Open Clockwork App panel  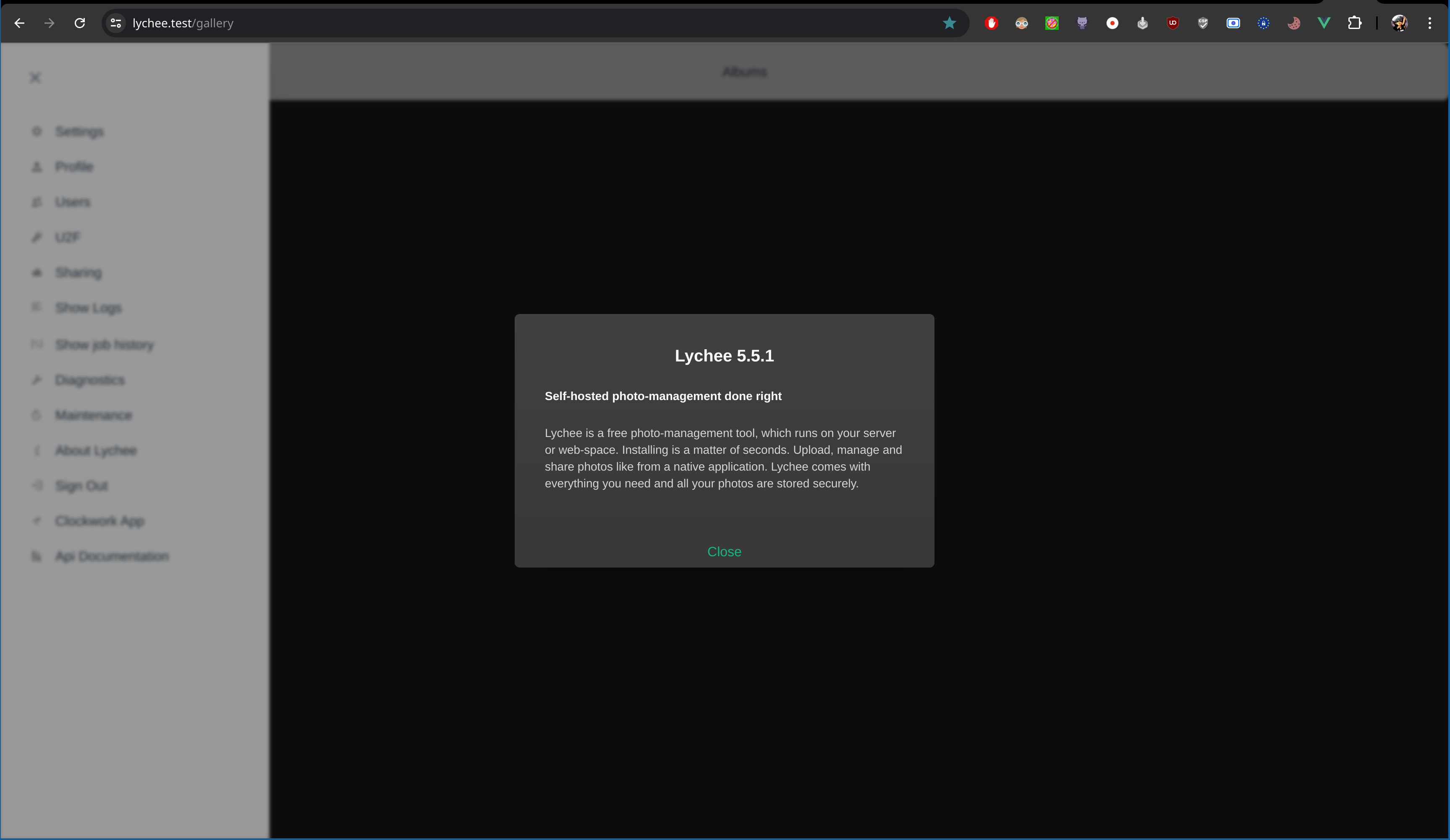tap(100, 520)
